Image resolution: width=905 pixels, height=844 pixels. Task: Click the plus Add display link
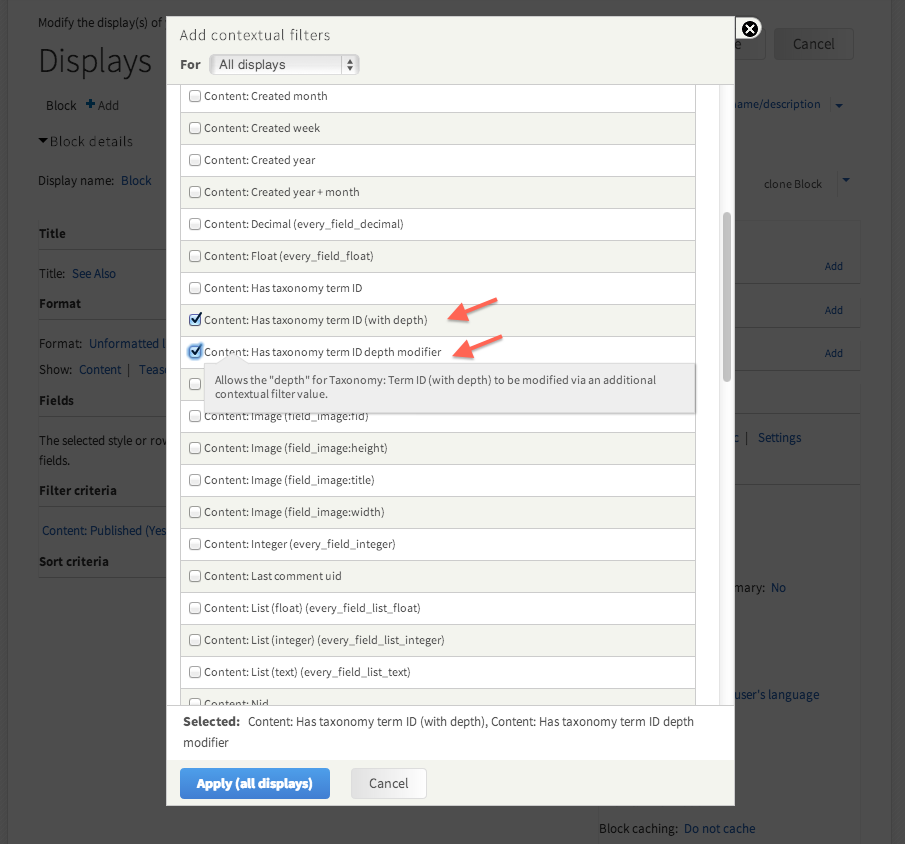pyautogui.click(x=102, y=105)
